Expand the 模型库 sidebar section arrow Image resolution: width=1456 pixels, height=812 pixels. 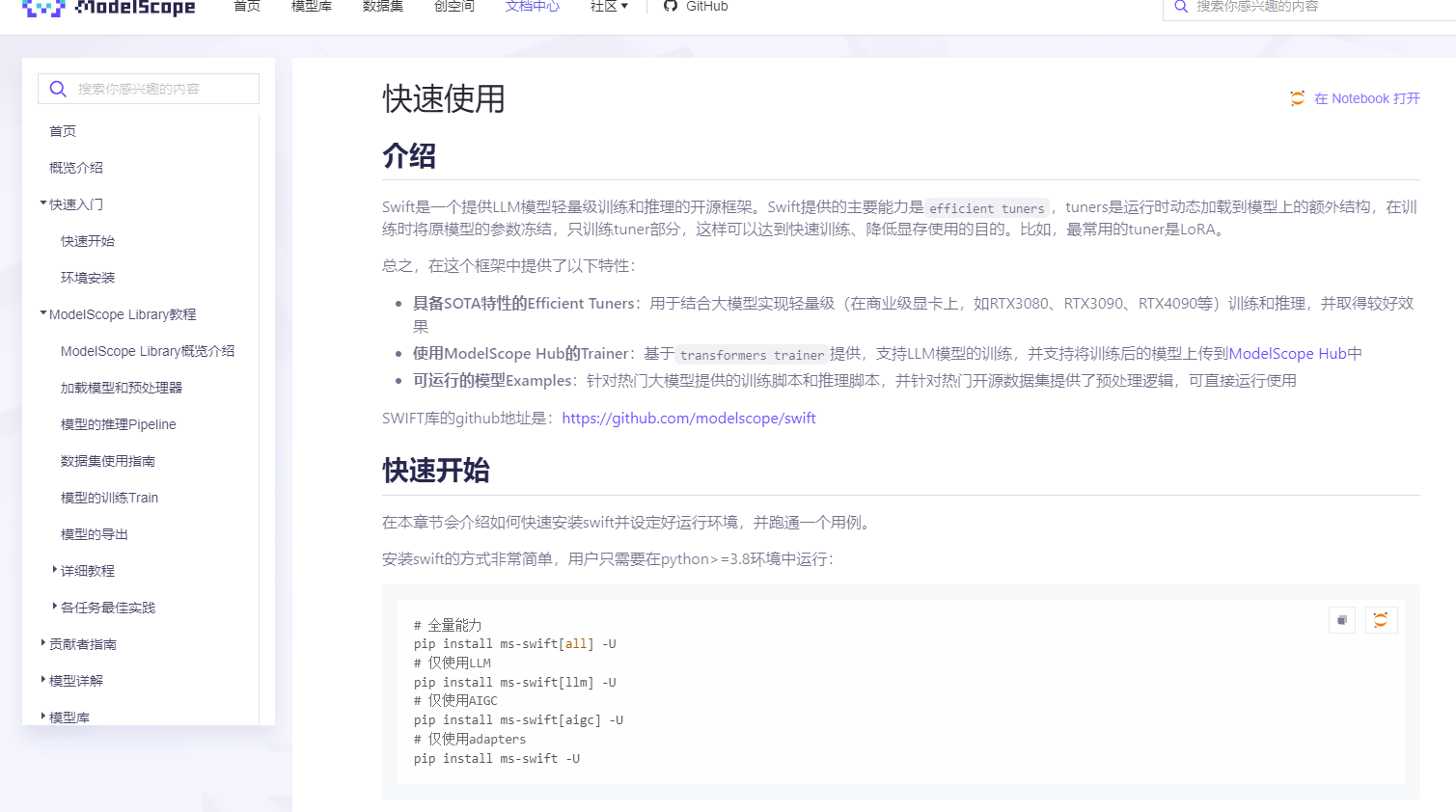coord(43,717)
